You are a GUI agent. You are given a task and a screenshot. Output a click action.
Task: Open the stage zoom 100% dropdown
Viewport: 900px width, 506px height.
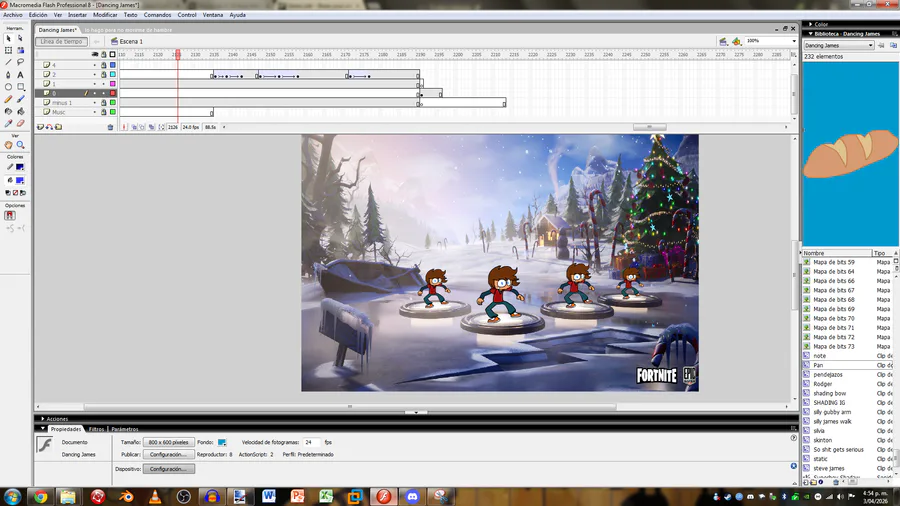pos(794,41)
